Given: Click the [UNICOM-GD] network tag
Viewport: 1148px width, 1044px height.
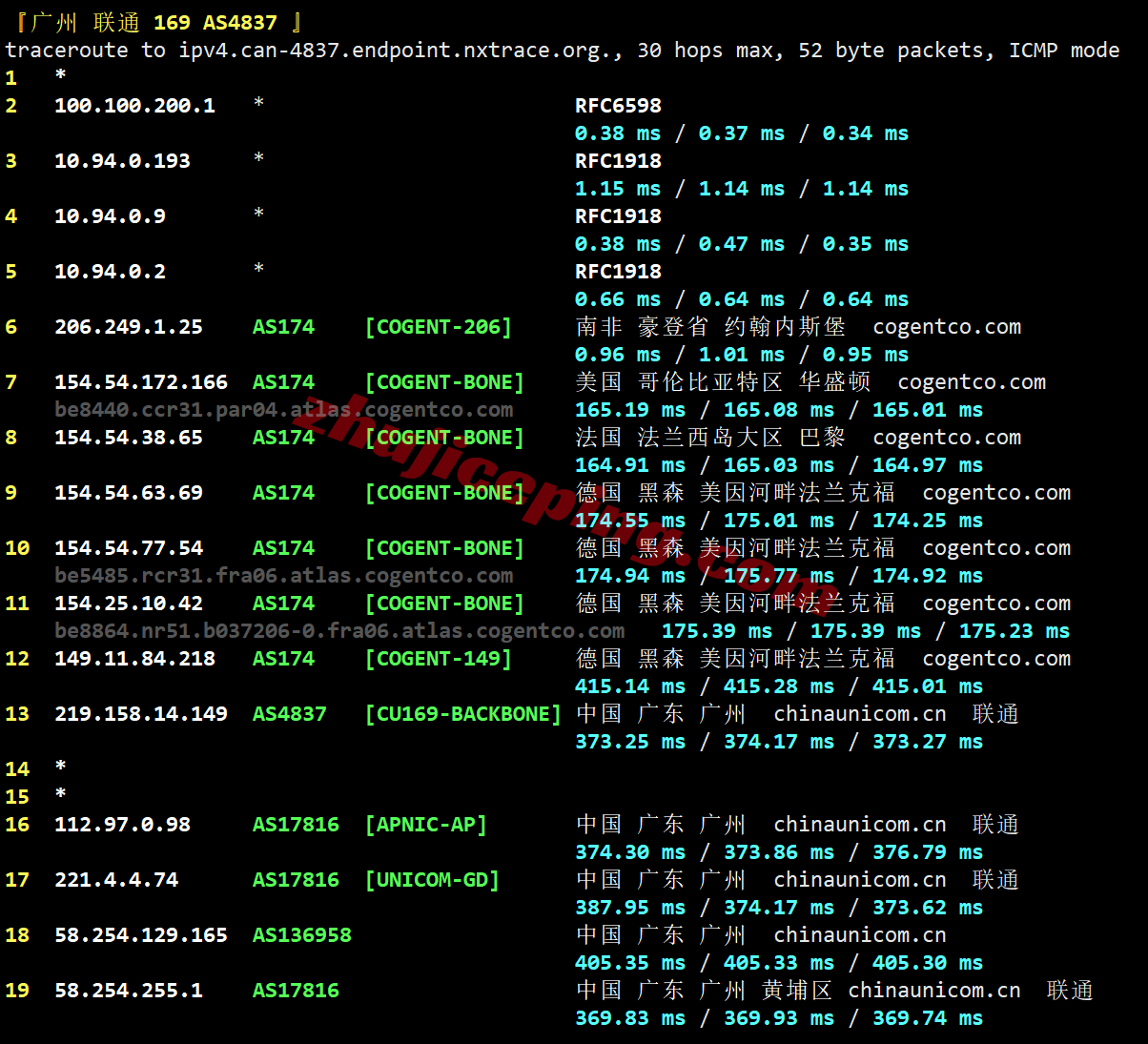Looking at the screenshot, I should [432, 880].
